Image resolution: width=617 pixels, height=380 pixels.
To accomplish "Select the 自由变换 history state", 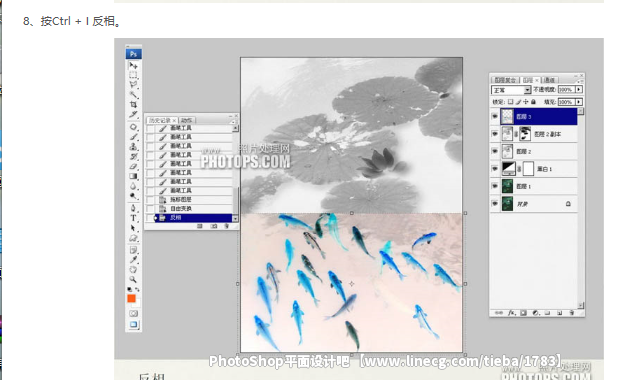I will (189, 208).
